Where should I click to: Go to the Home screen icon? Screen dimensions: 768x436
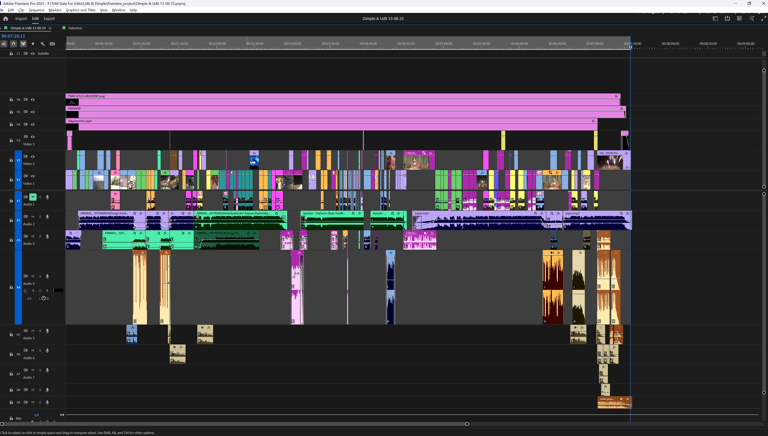point(6,19)
